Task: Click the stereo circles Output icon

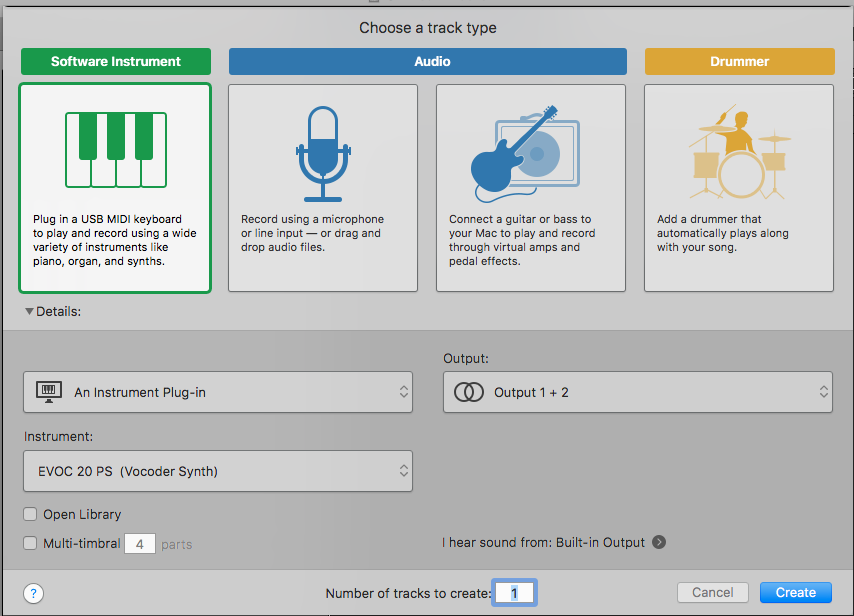Action: point(469,392)
